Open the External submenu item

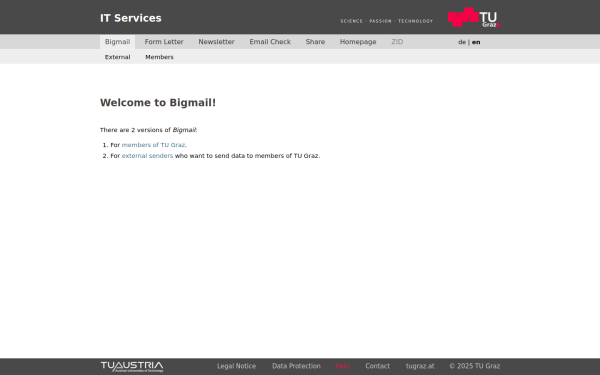point(117,57)
